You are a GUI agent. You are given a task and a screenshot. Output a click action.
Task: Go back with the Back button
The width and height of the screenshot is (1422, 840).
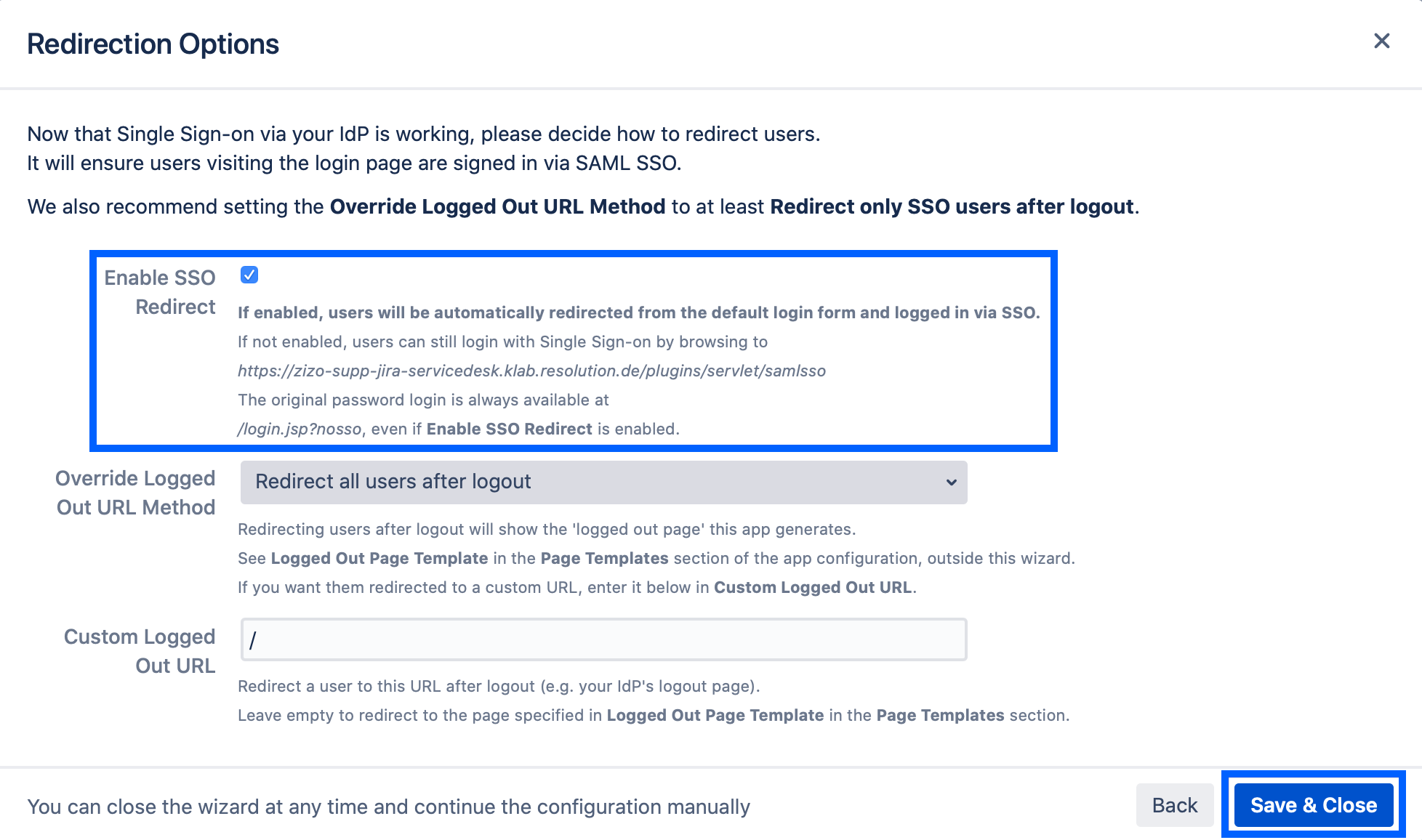1174,805
